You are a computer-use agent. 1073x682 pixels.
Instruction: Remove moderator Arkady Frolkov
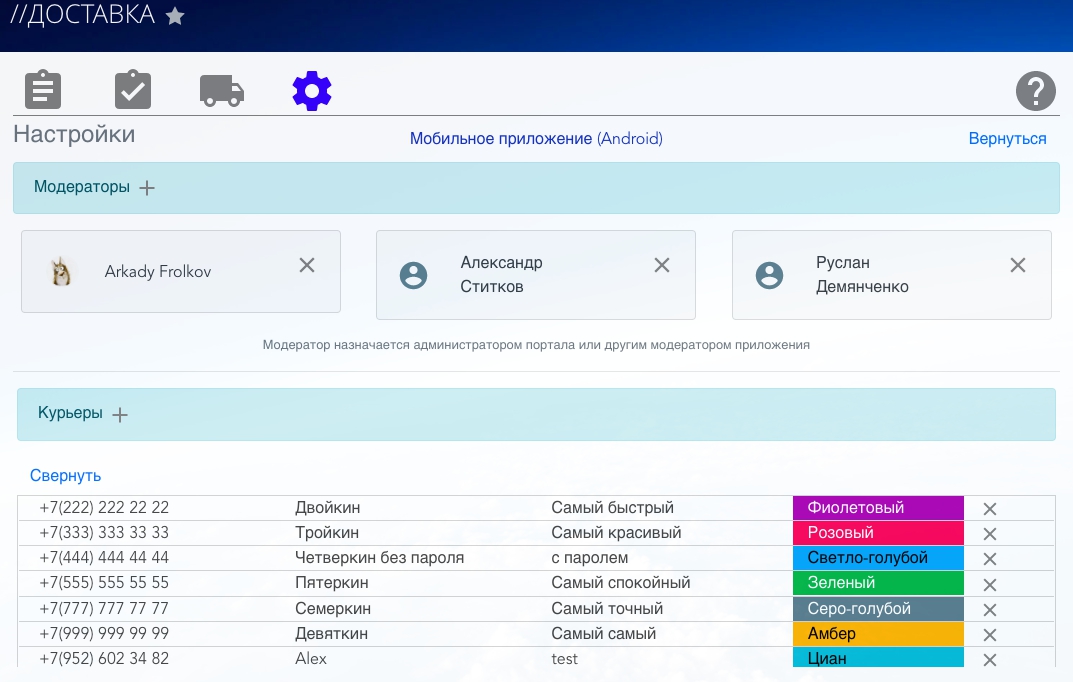307,265
